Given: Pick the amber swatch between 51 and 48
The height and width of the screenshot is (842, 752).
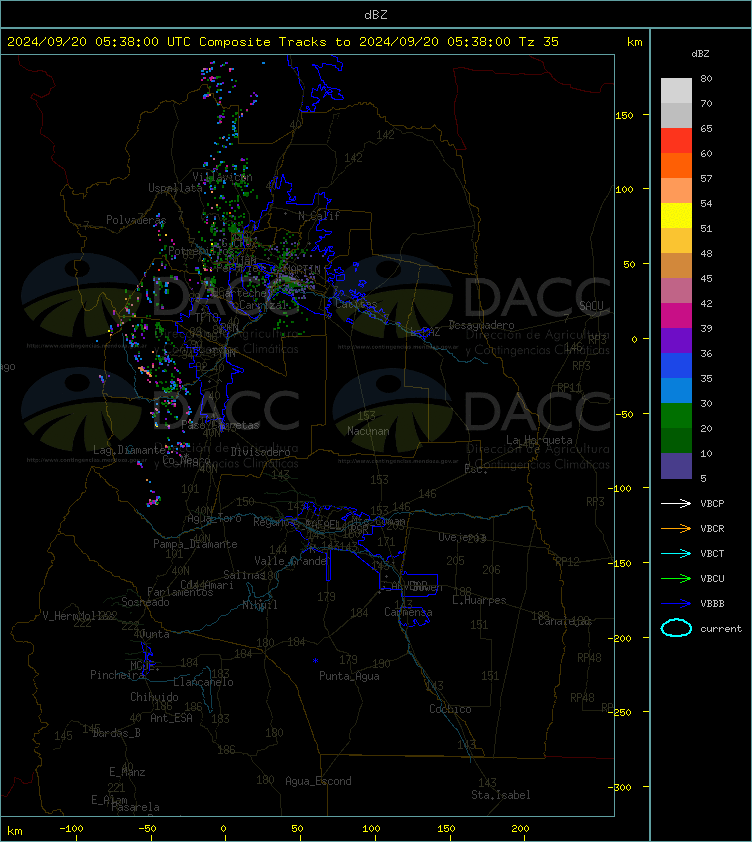Looking at the screenshot, I should 676,241.
